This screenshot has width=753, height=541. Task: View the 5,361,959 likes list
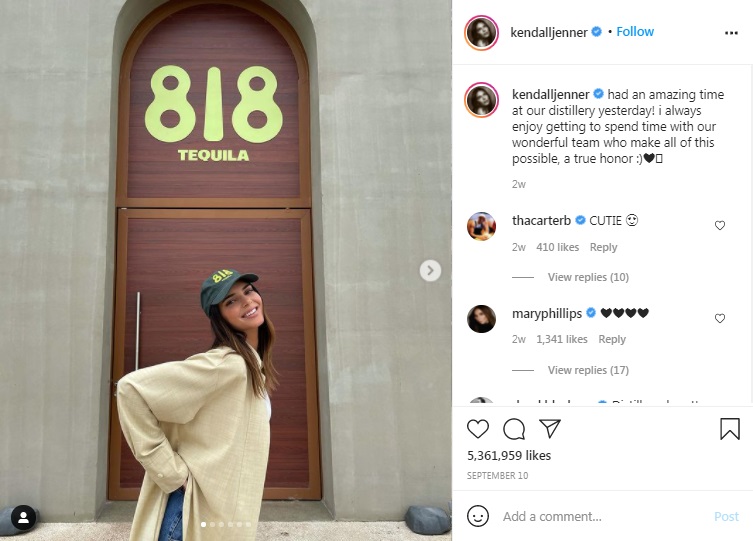click(x=509, y=456)
